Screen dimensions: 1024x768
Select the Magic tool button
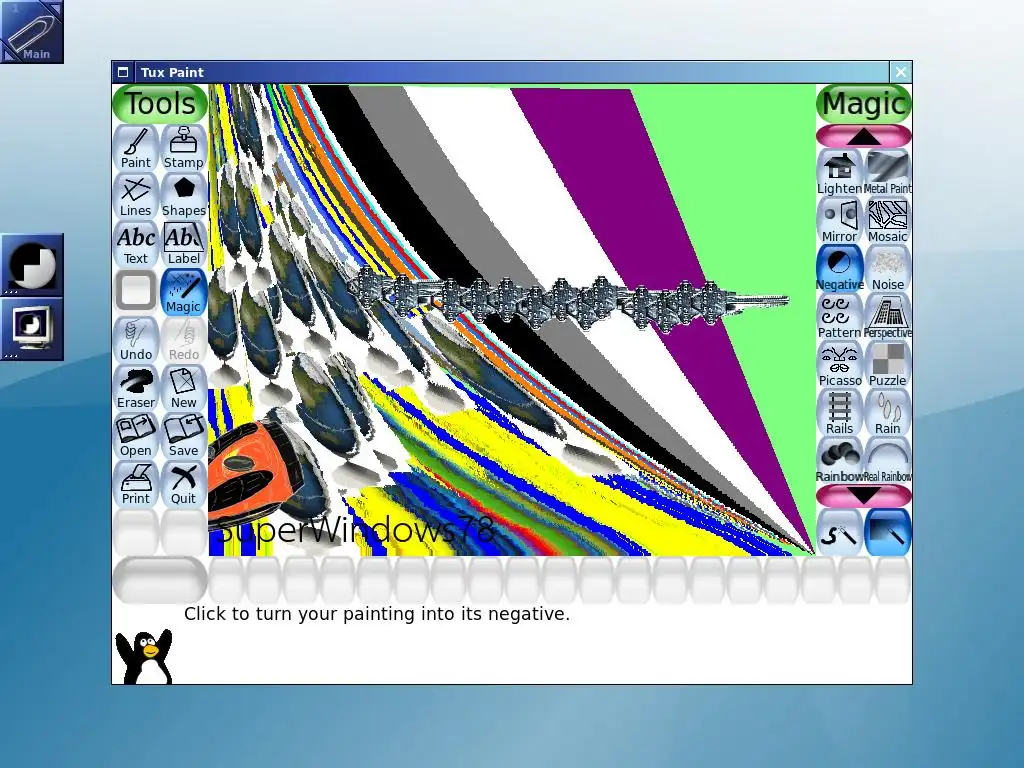184,292
